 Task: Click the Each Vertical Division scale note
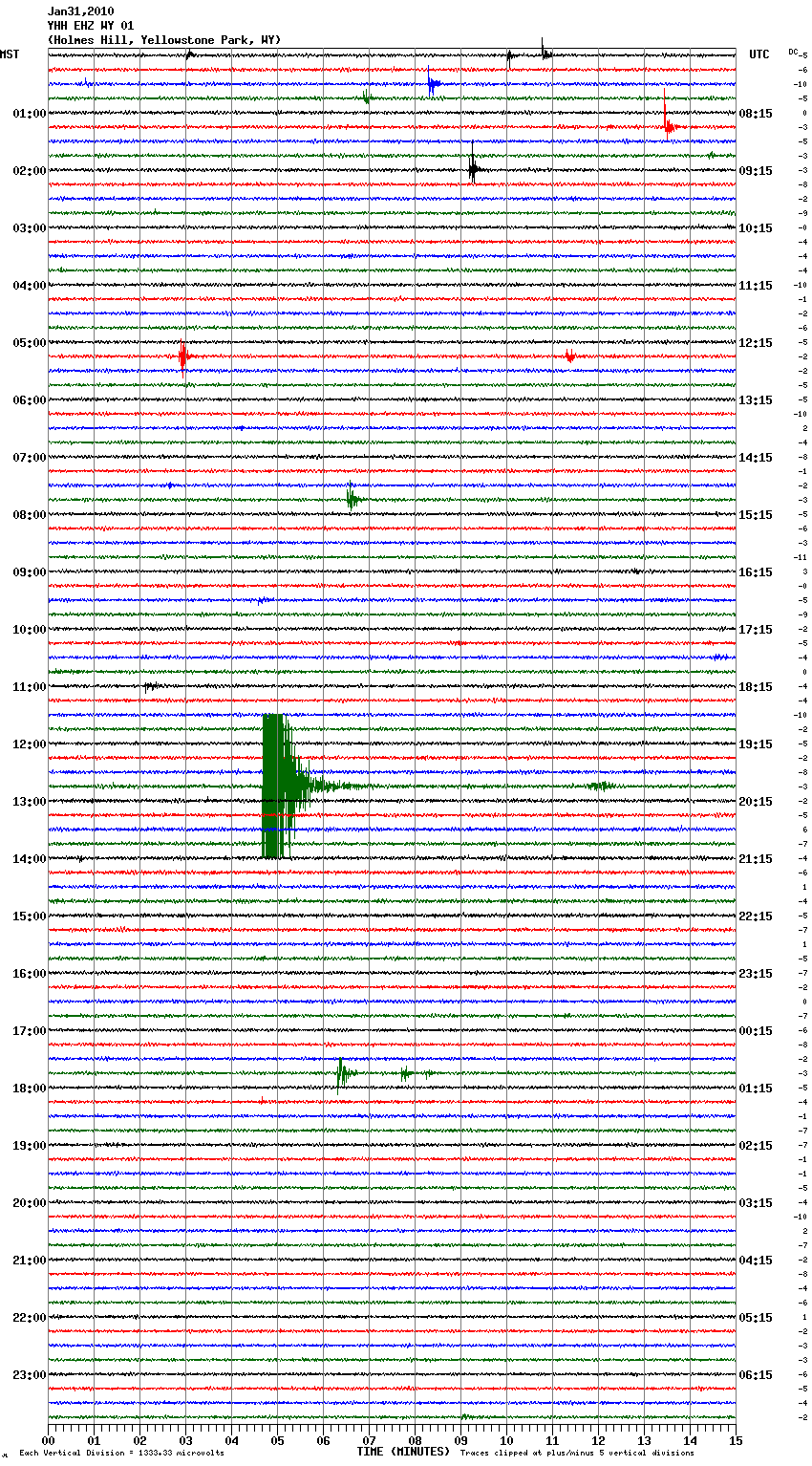[x=121, y=1453]
